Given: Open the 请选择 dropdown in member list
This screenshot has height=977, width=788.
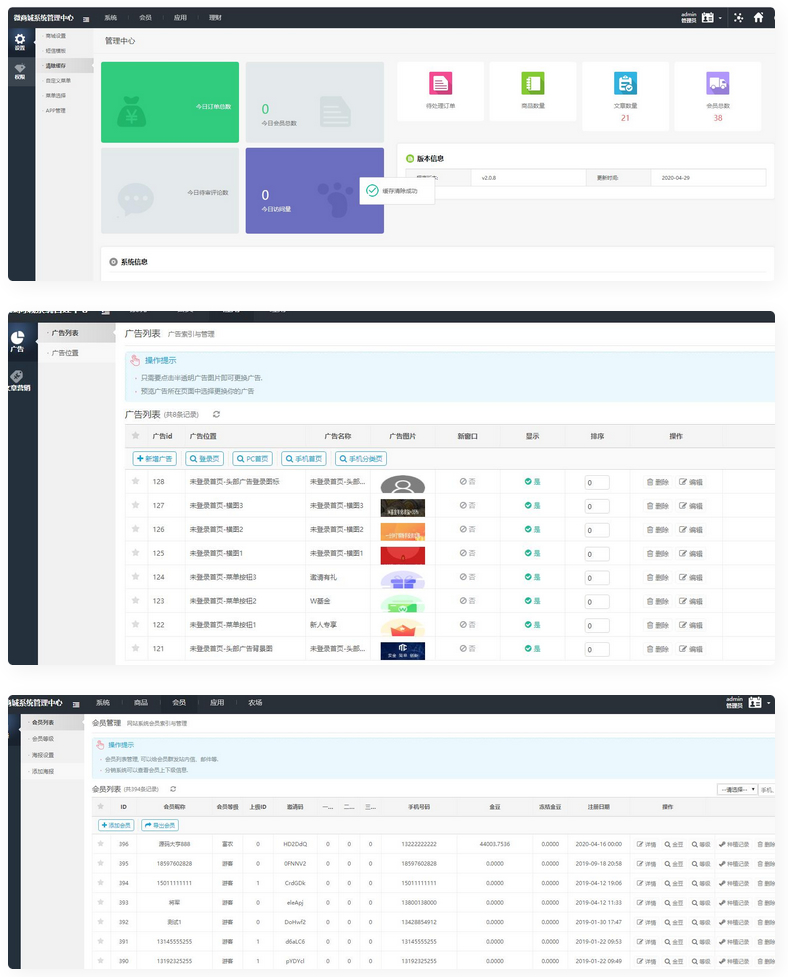Looking at the screenshot, I should tap(737, 789).
